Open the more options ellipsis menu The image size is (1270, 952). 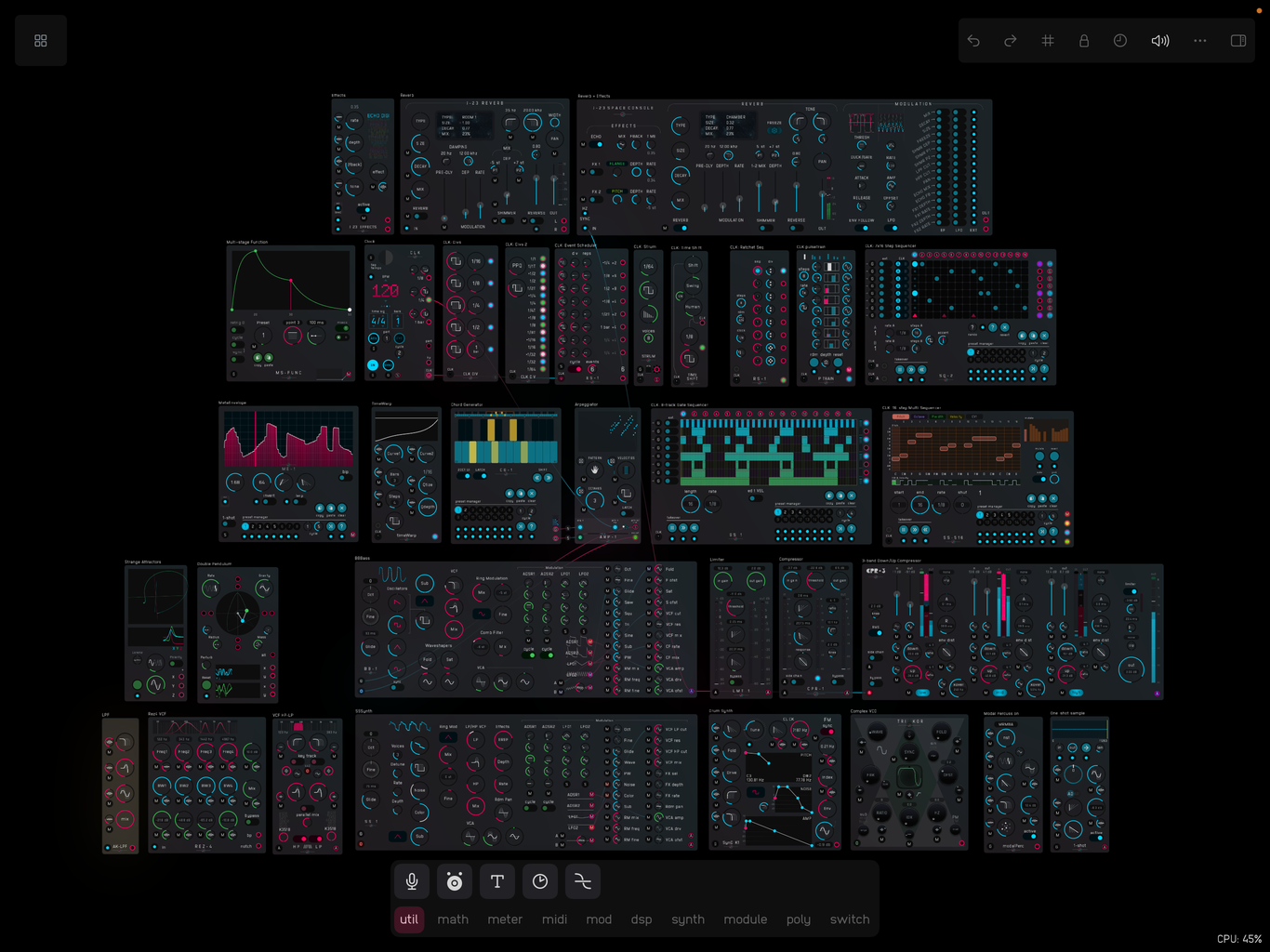pos(1200,41)
